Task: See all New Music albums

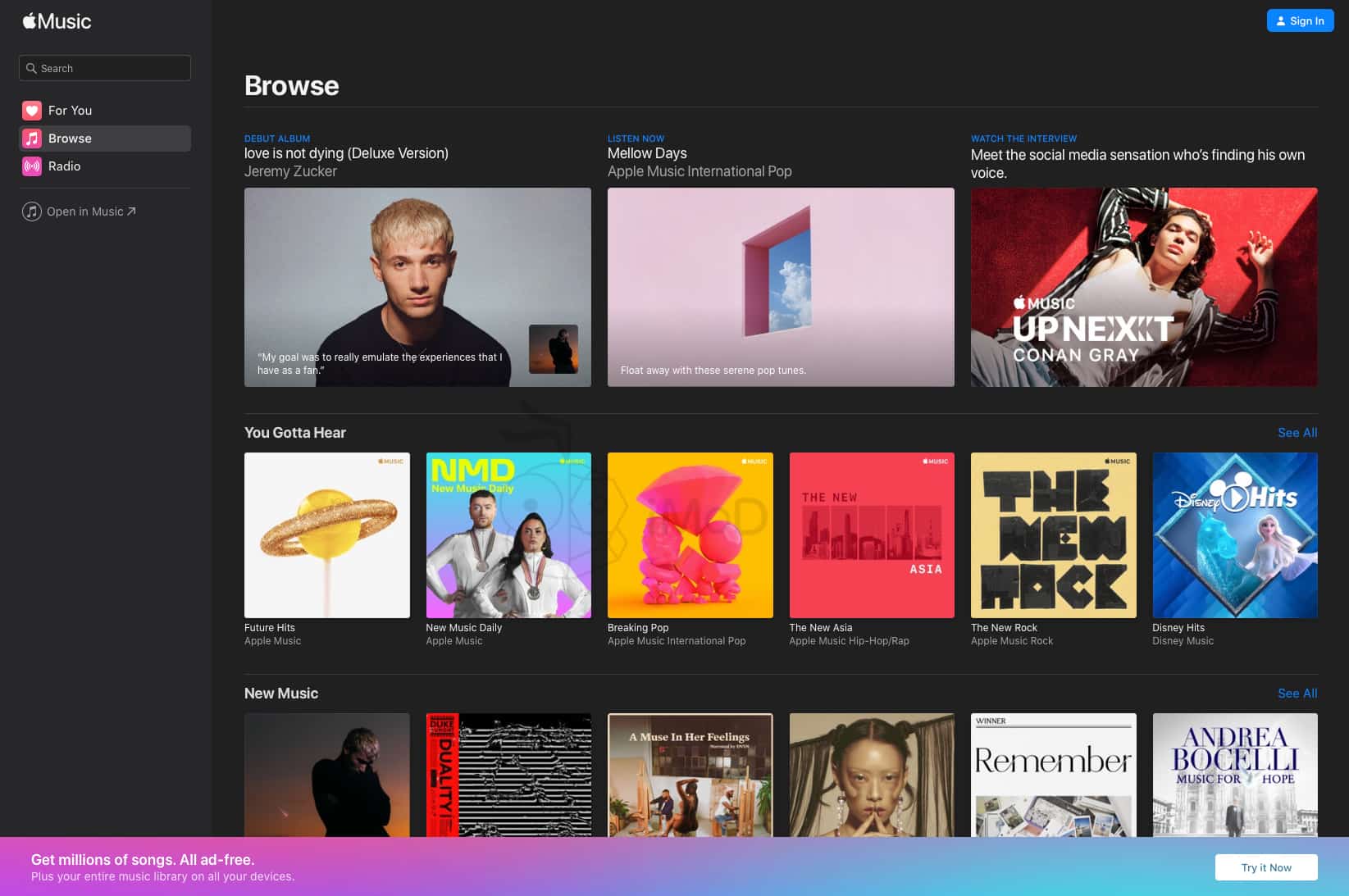Action: [1297, 694]
